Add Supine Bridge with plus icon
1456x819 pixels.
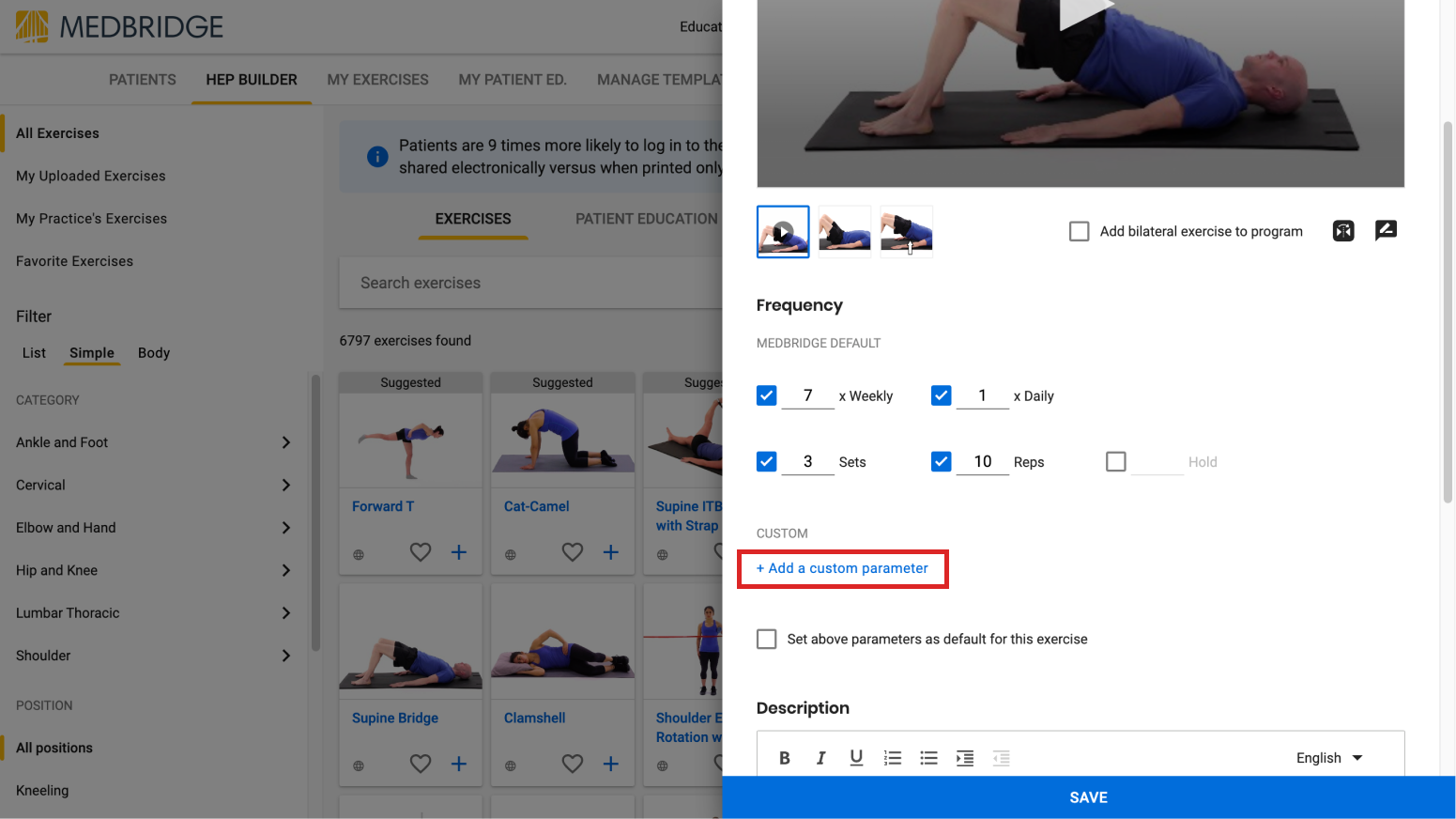click(x=459, y=764)
